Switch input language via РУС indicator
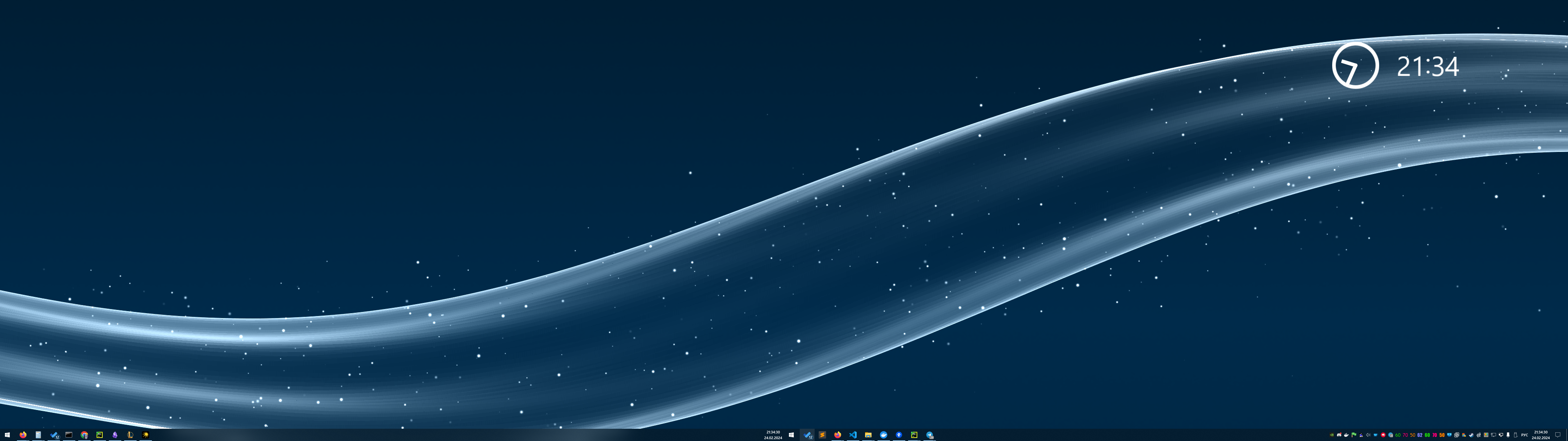The image size is (1568, 441). pos(1525,435)
